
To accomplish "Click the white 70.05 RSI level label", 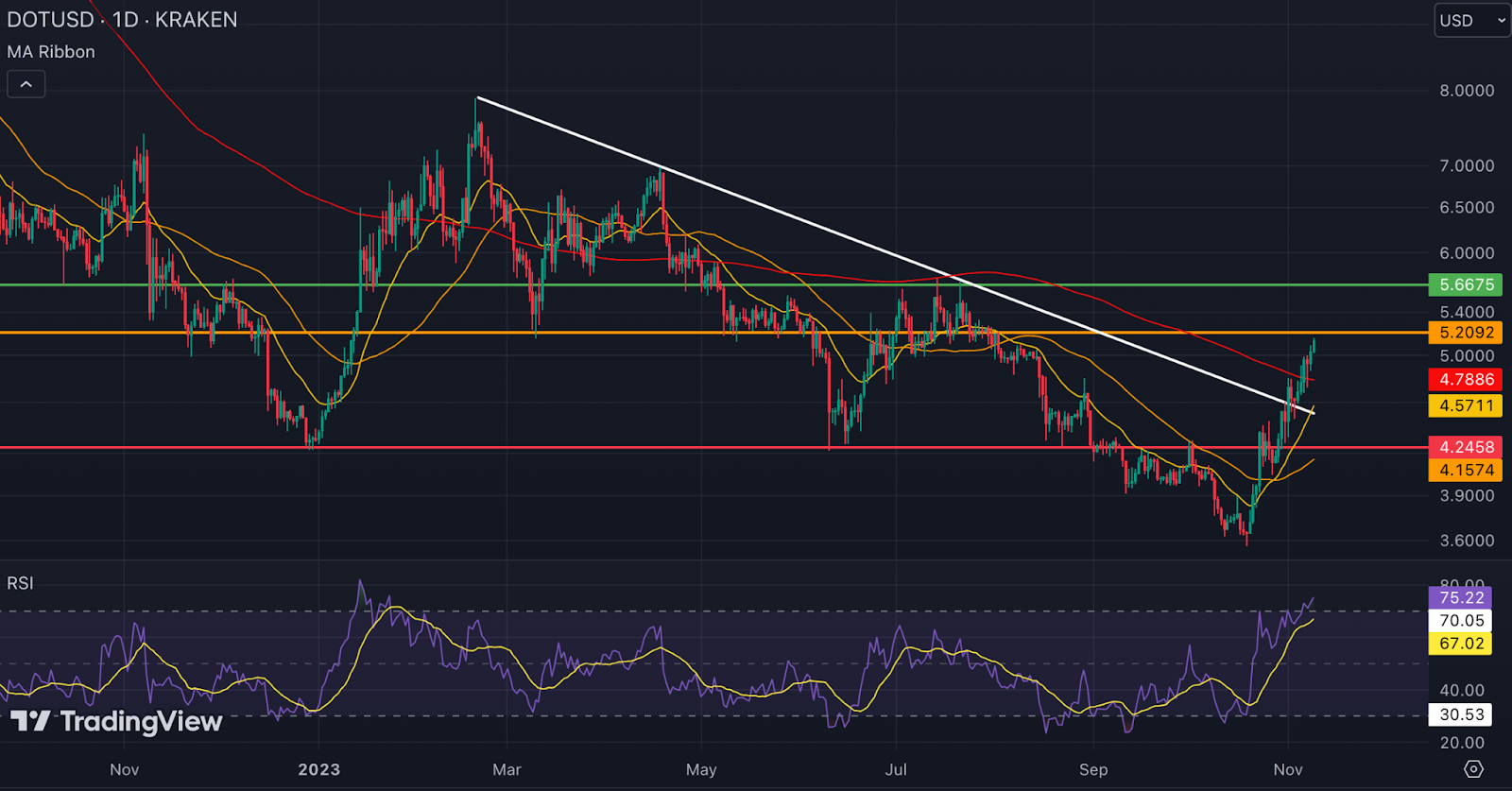I will (1462, 621).
